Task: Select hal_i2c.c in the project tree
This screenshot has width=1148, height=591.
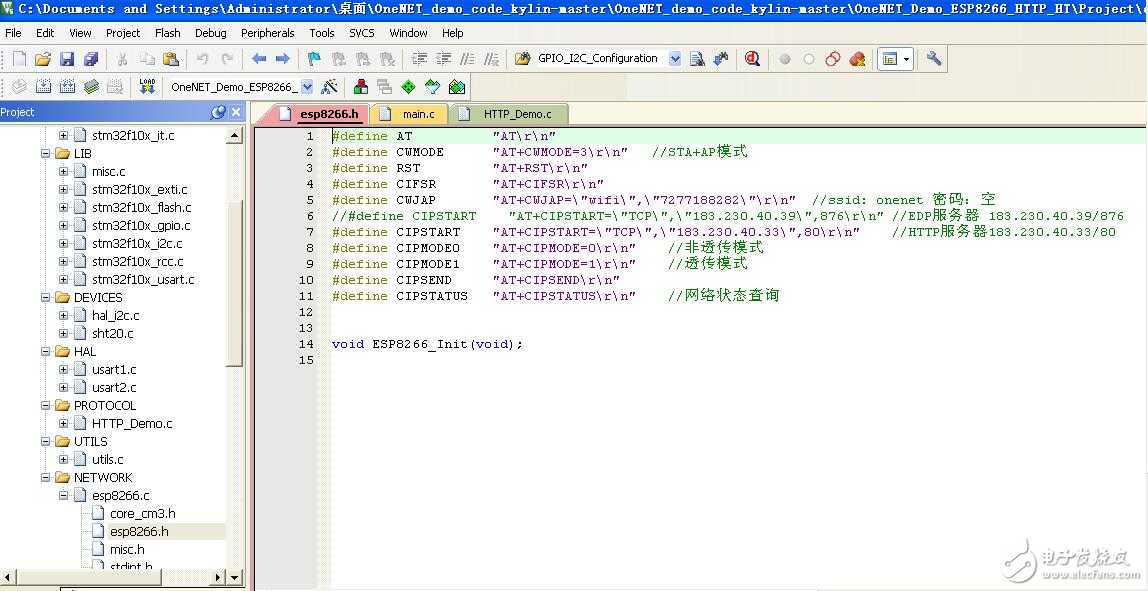Action: click(116, 316)
